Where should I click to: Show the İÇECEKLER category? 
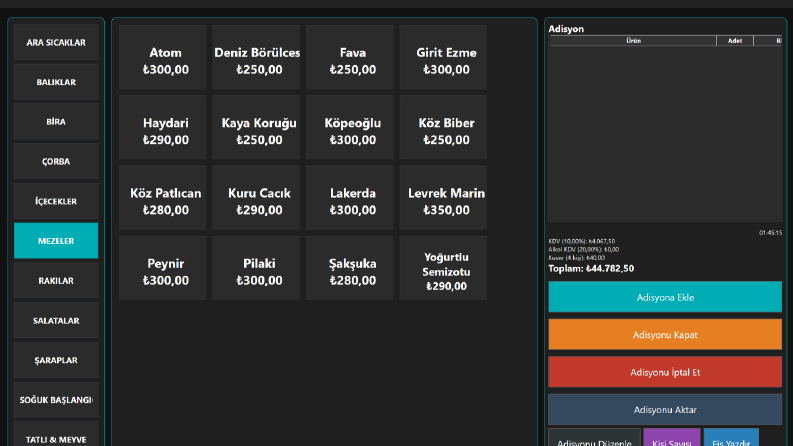pos(56,201)
